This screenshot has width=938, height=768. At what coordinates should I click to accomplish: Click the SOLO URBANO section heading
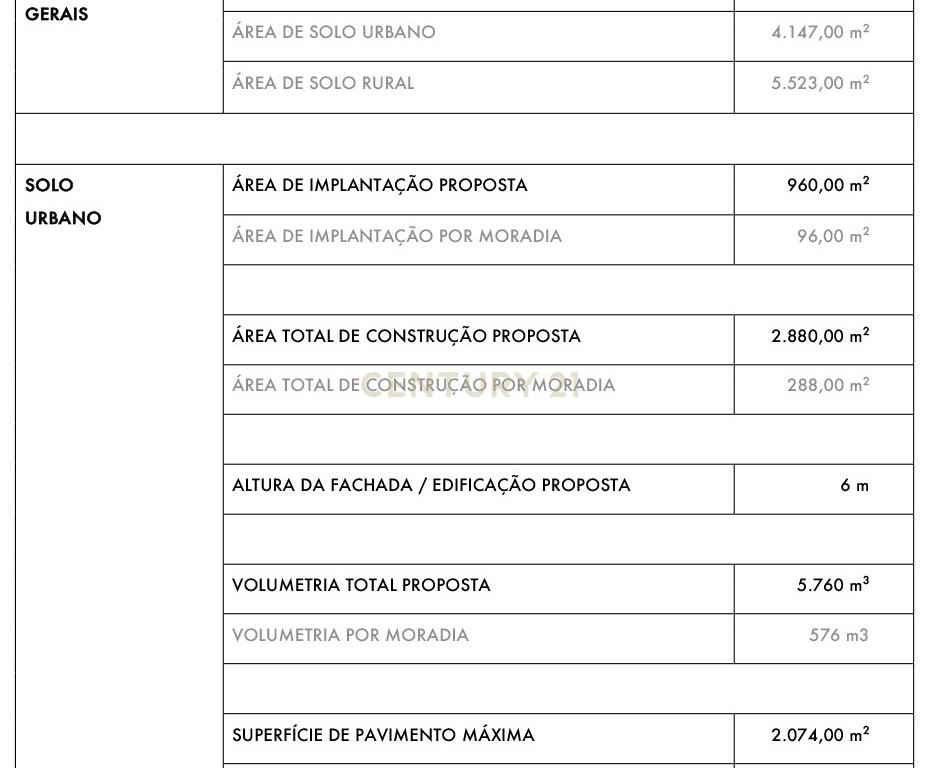tap(62, 201)
